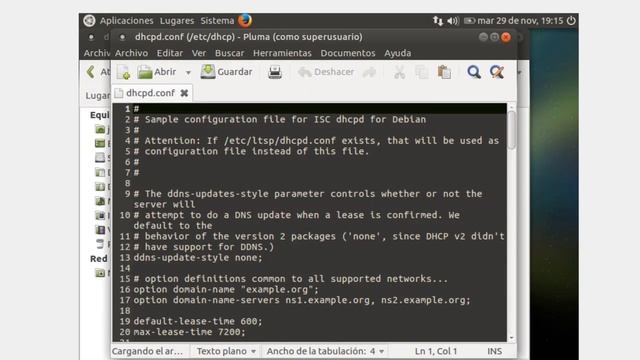Click the cut scissors icon

(x=399, y=72)
